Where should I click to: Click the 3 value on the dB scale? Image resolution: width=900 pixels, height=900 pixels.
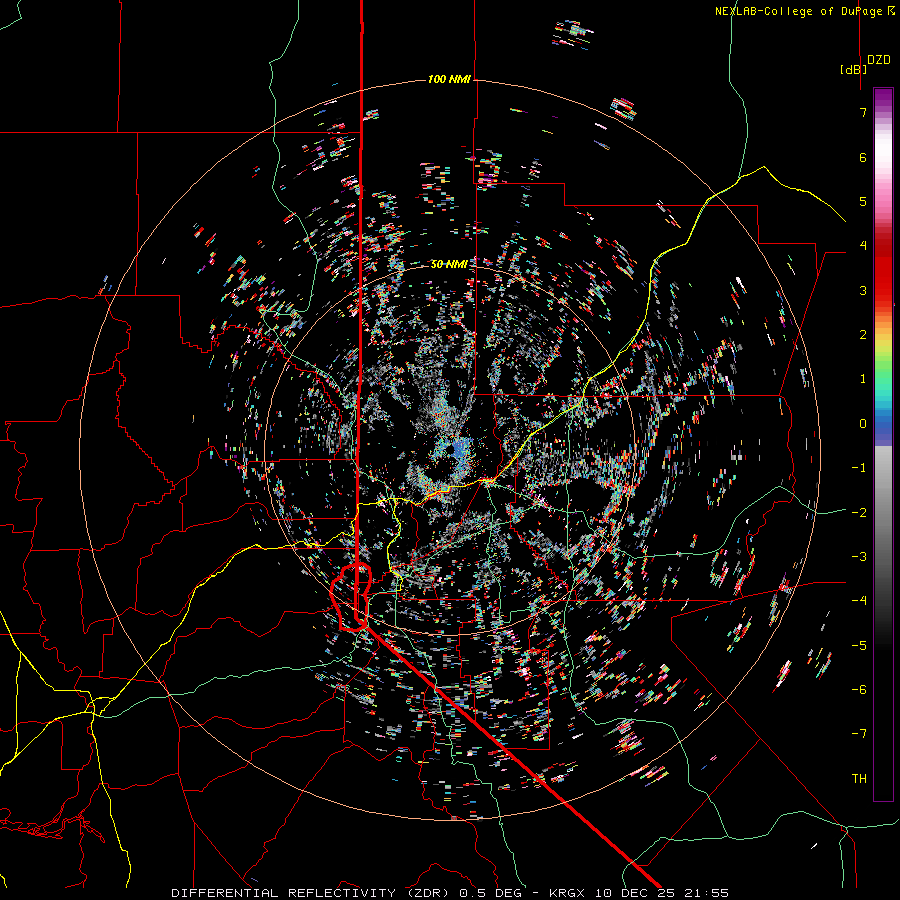tap(863, 290)
